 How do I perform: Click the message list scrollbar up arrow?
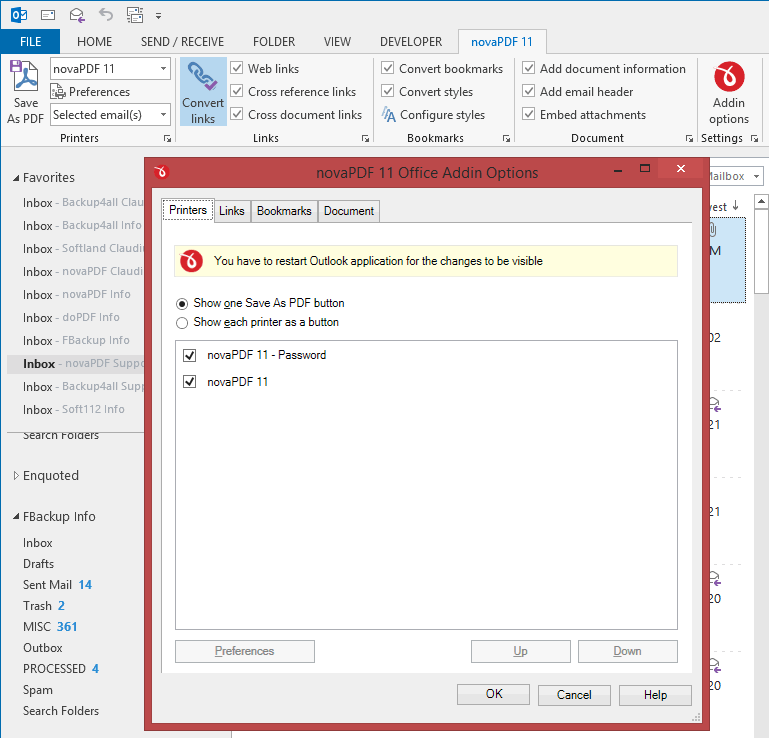pos(761,201)
